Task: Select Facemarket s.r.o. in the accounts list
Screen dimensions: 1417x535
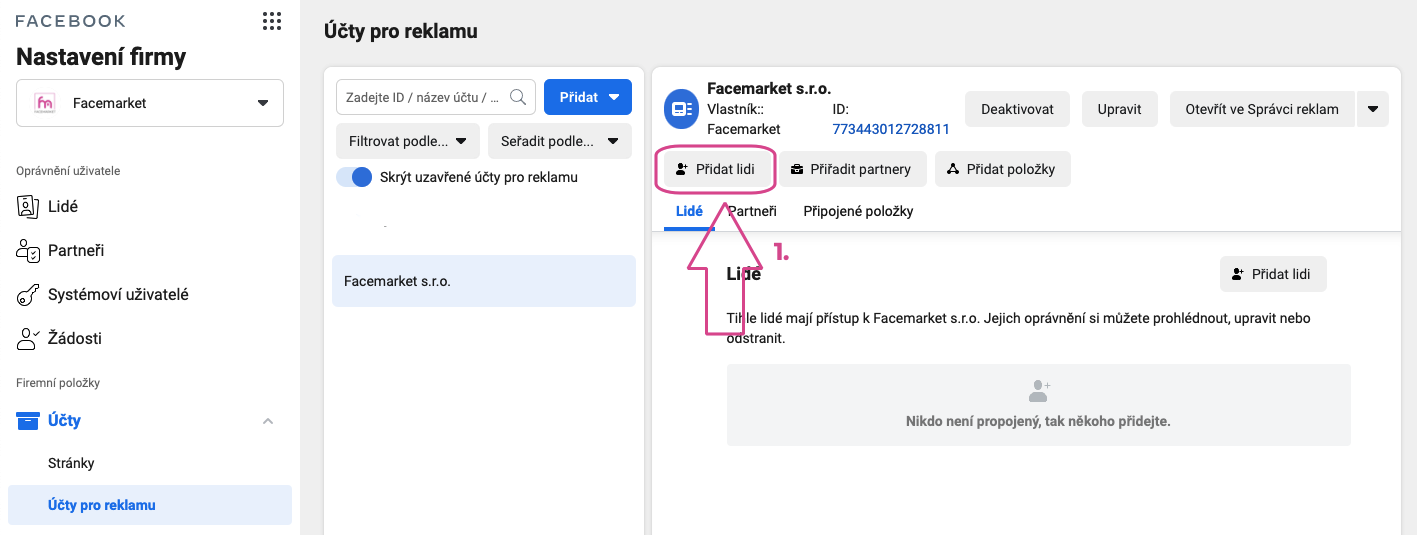Action: tap(484, 281)
